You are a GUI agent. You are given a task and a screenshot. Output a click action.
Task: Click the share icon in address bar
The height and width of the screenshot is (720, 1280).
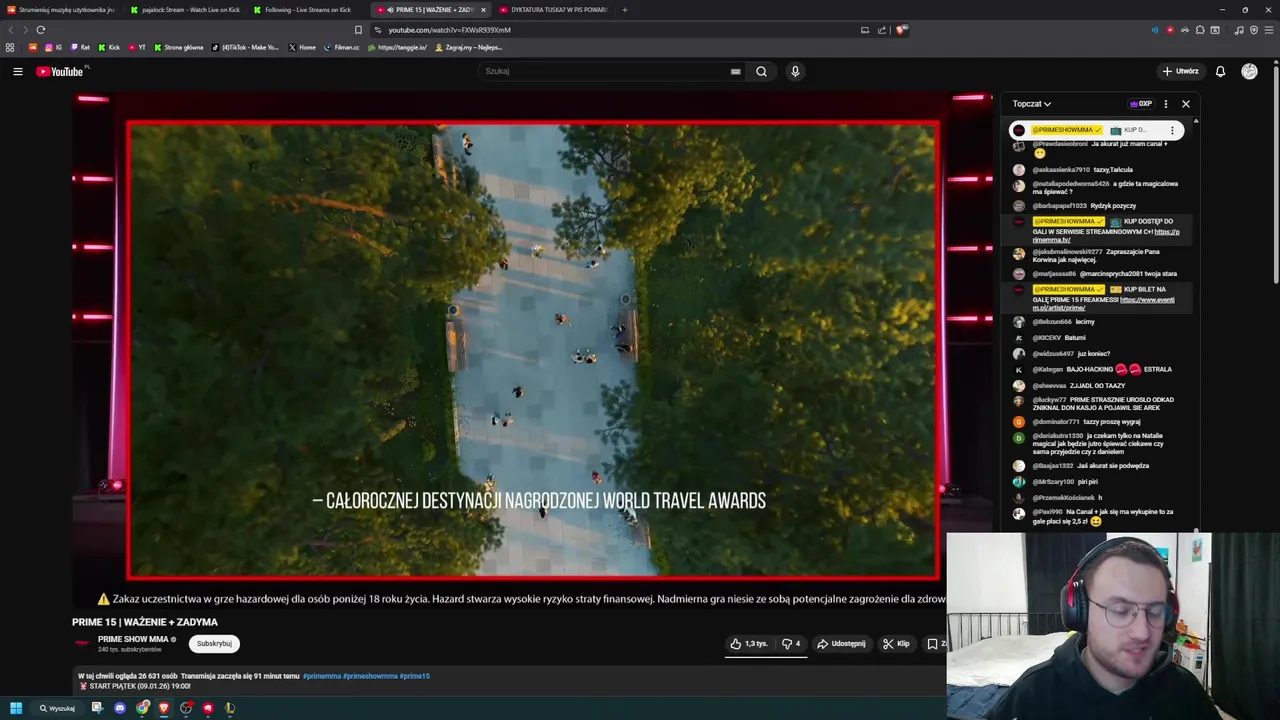[882, 30]
